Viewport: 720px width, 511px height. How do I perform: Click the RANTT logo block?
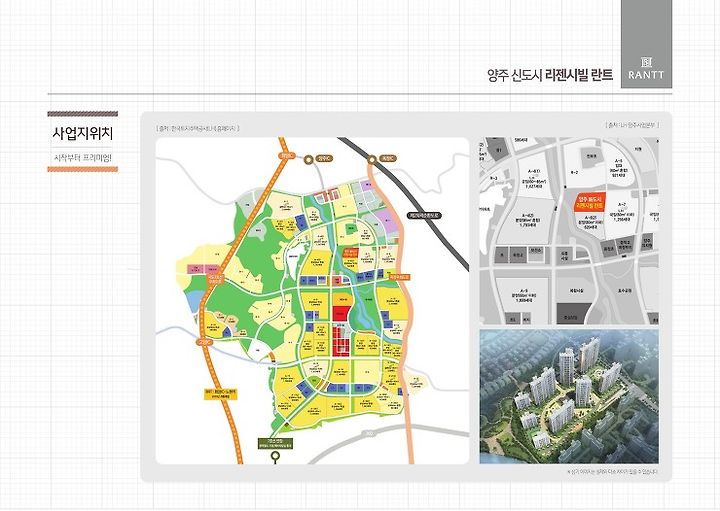click(647, 44)
